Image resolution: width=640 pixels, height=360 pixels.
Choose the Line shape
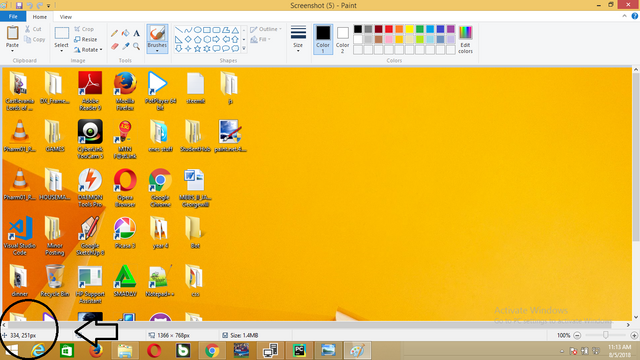(178, 30)
